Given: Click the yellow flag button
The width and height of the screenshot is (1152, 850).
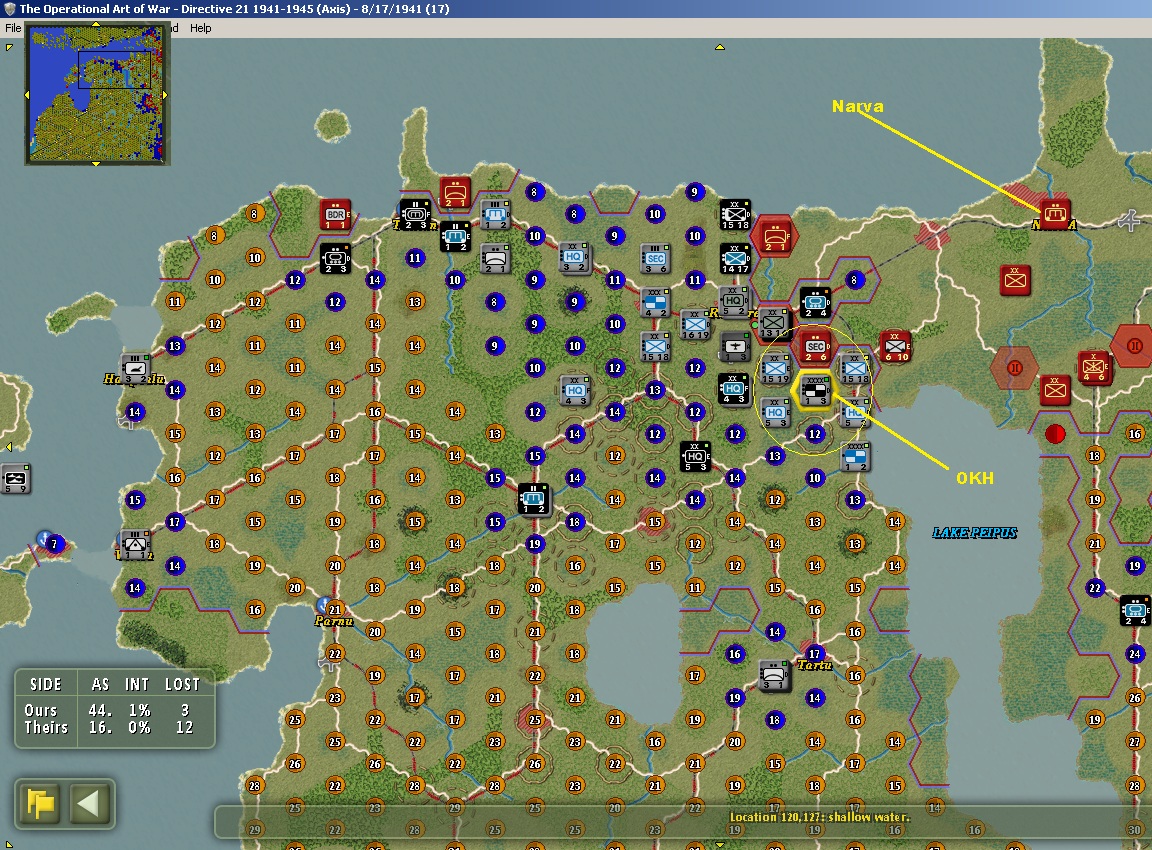Looking at the screenshot, I should (x=41, y=804).
